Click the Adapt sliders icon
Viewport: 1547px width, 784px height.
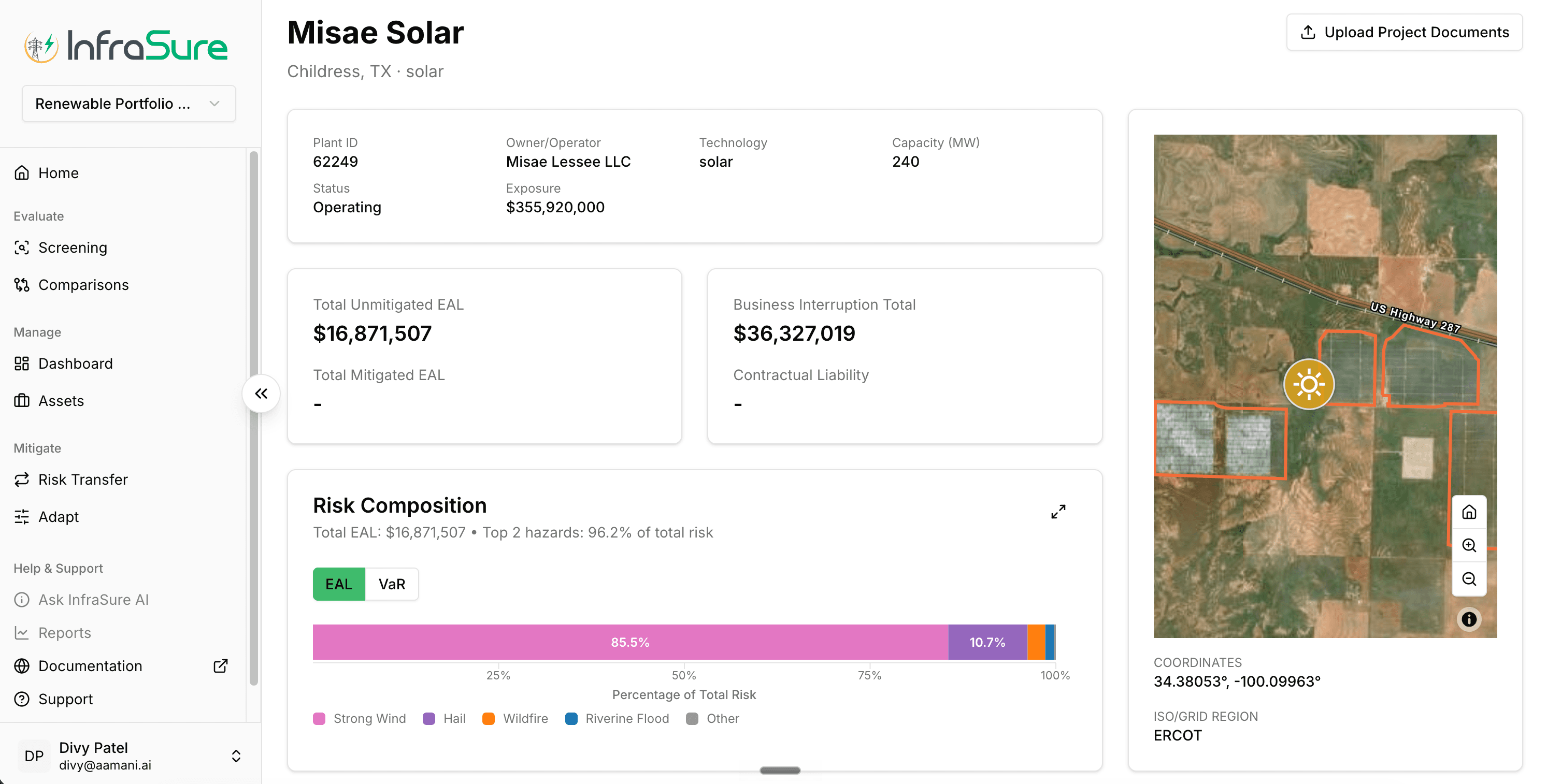(x=22, y=516)
